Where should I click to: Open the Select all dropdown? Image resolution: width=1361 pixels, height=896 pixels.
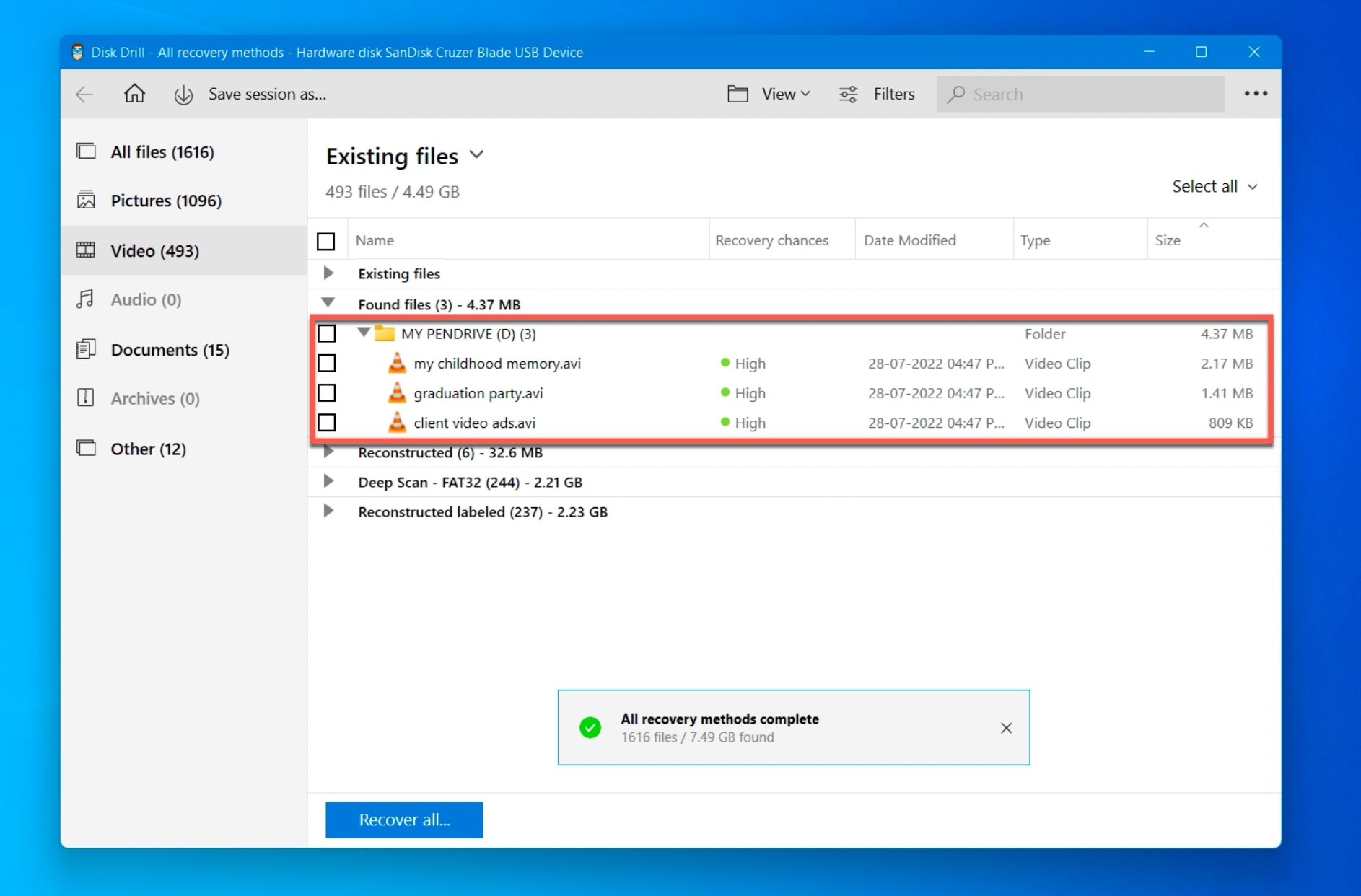coord(1215,186)
